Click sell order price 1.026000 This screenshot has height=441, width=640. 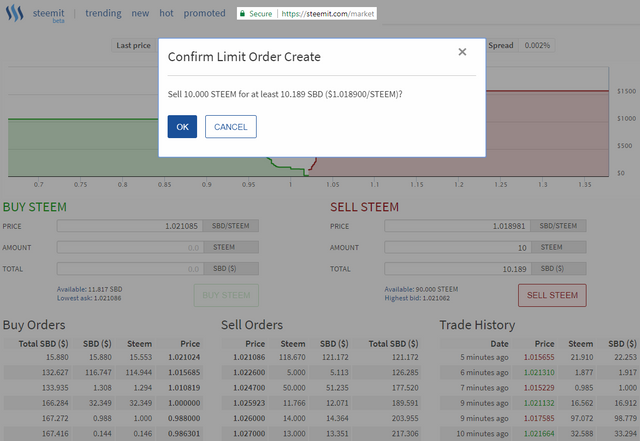[249, 418]
